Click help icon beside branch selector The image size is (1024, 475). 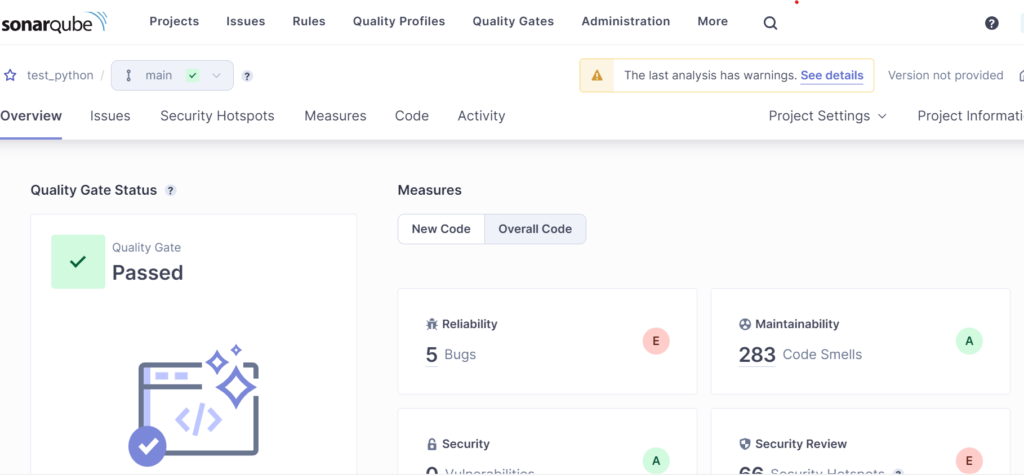tap(247, 76)
